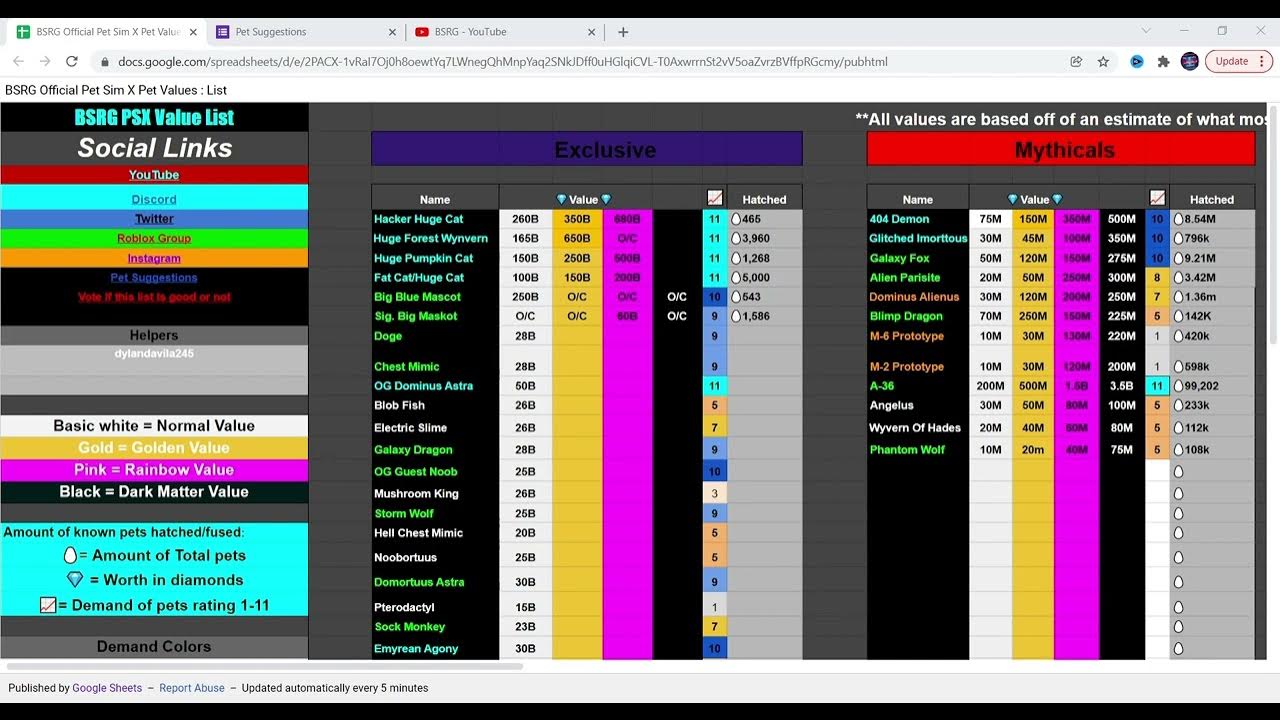
Task: Select the Phantom Wolf cell
Action: pos(918,450)
